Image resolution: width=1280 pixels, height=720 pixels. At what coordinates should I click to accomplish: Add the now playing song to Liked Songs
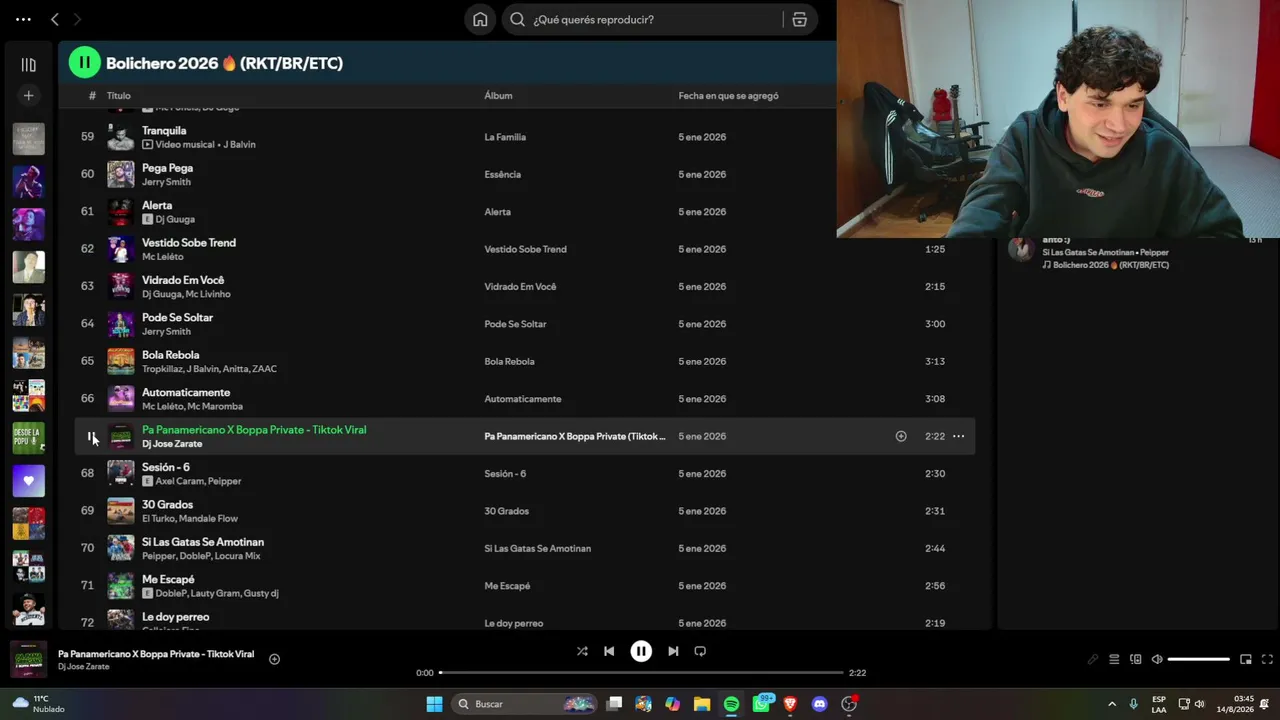pos(274,659)
